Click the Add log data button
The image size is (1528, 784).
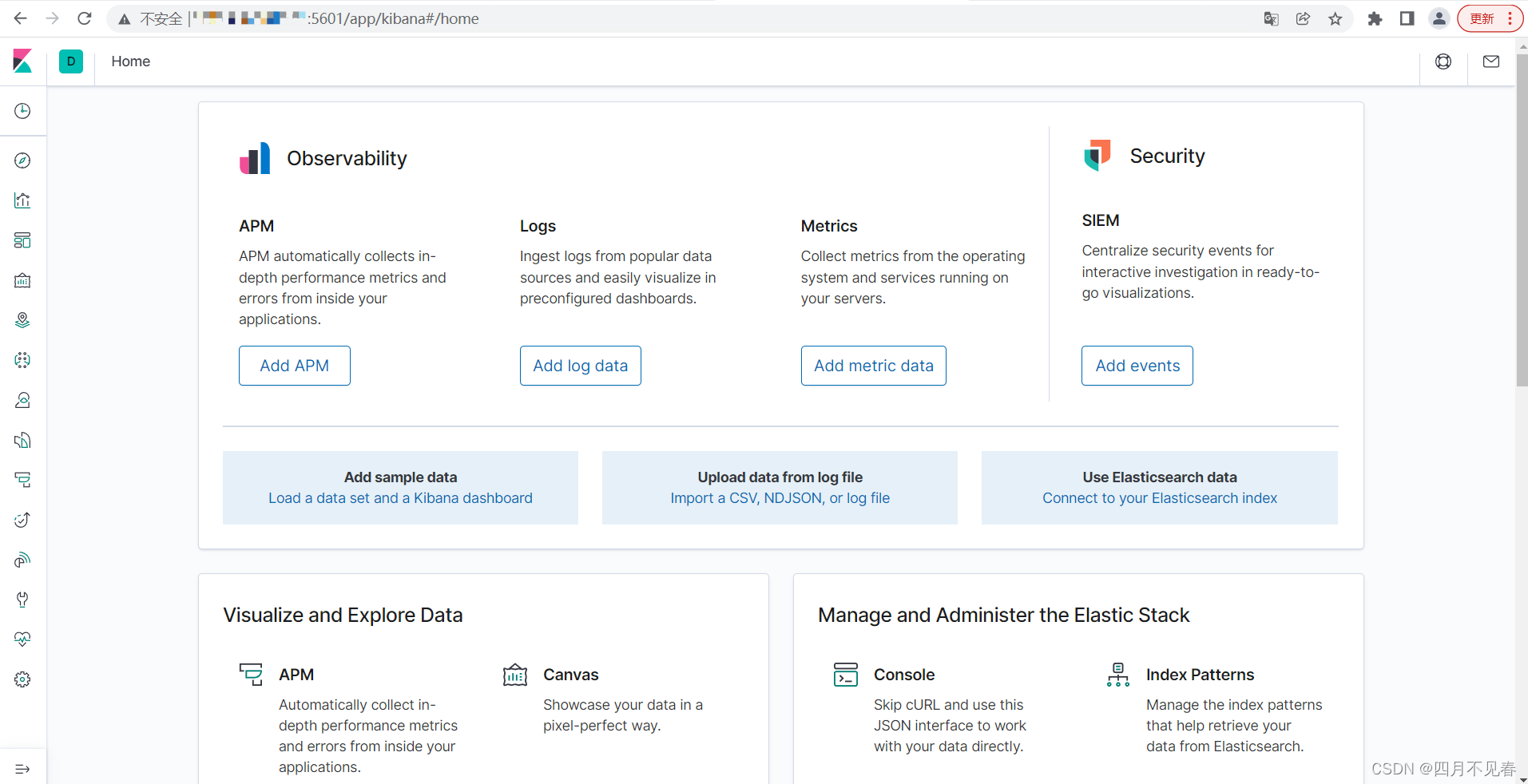pos(581,366)
